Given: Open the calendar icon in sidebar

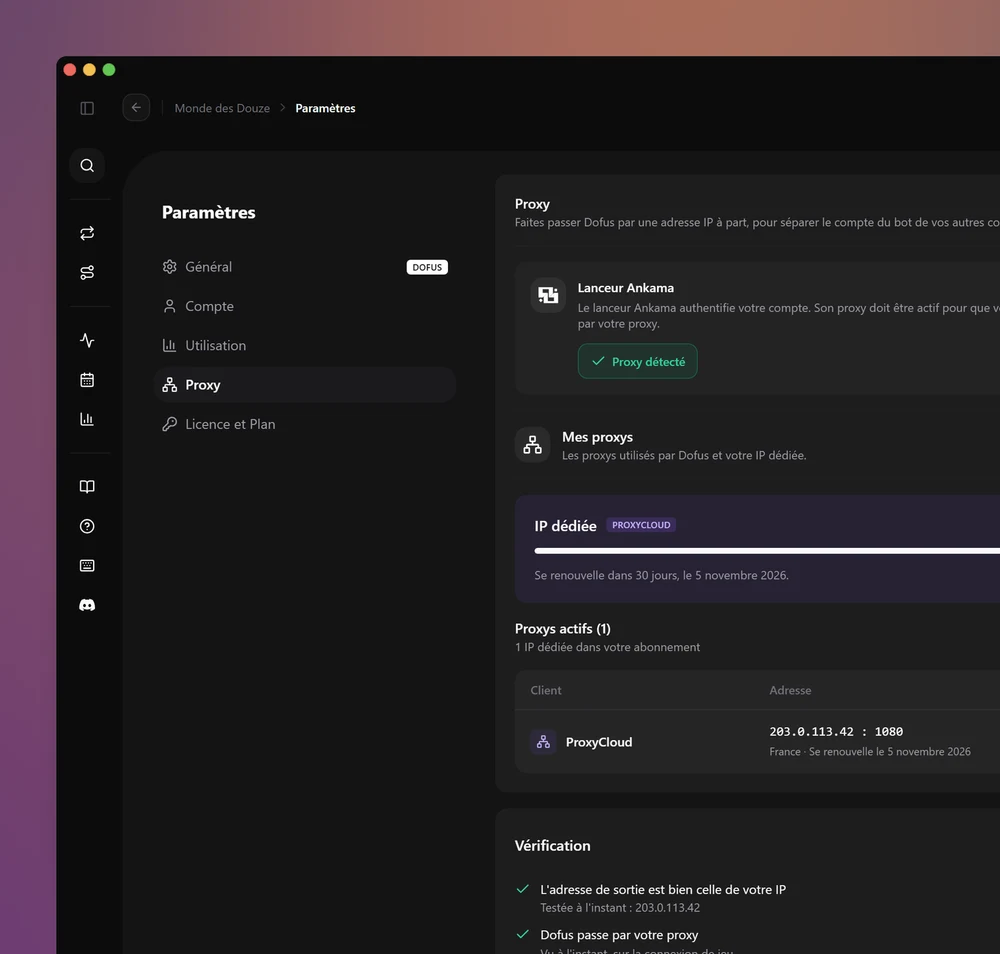Looking at the screenshot, I should click(x=87, y=380).
